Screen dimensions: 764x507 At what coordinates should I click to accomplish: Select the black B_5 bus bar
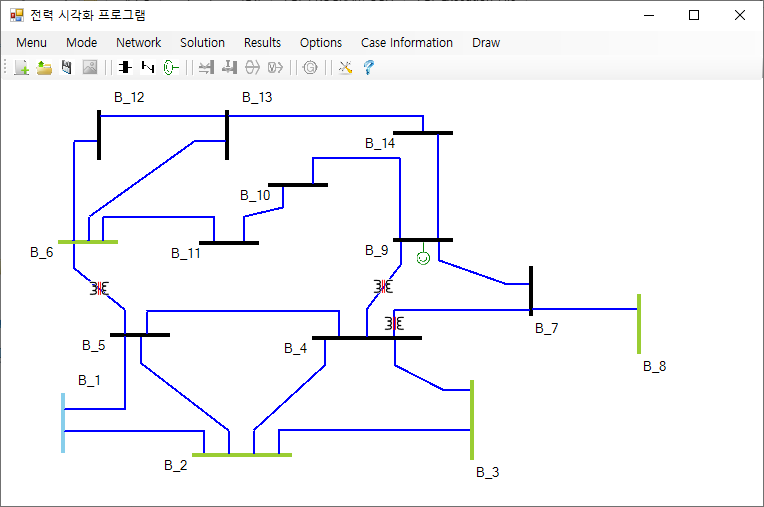[140, 335]
